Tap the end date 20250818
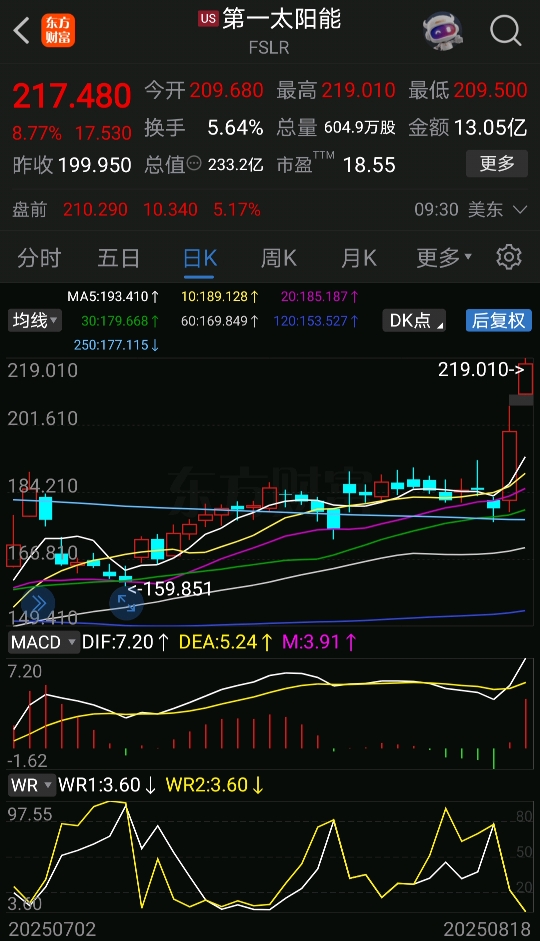This screenshot has height=941, width=540. tap(487, 930)
